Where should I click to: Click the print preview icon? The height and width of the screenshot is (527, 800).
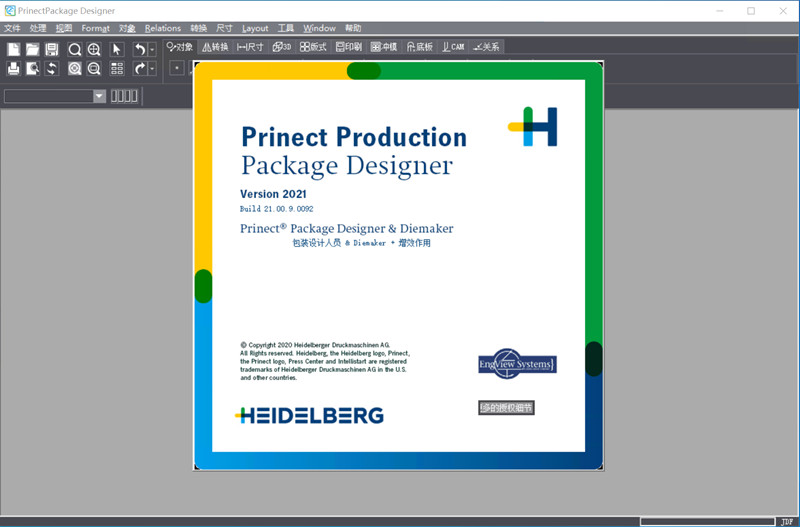(33, 68)
